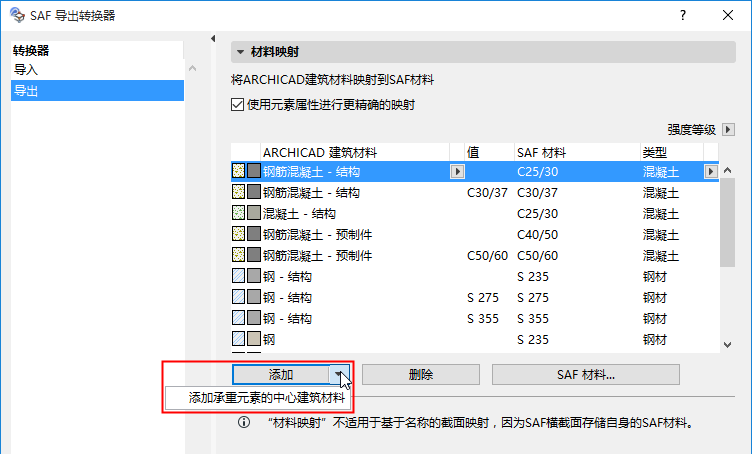Click color swatch of 混凝土 - 结构 row
The height and width of the screenshot is (454, 752).
pos(254,213)
